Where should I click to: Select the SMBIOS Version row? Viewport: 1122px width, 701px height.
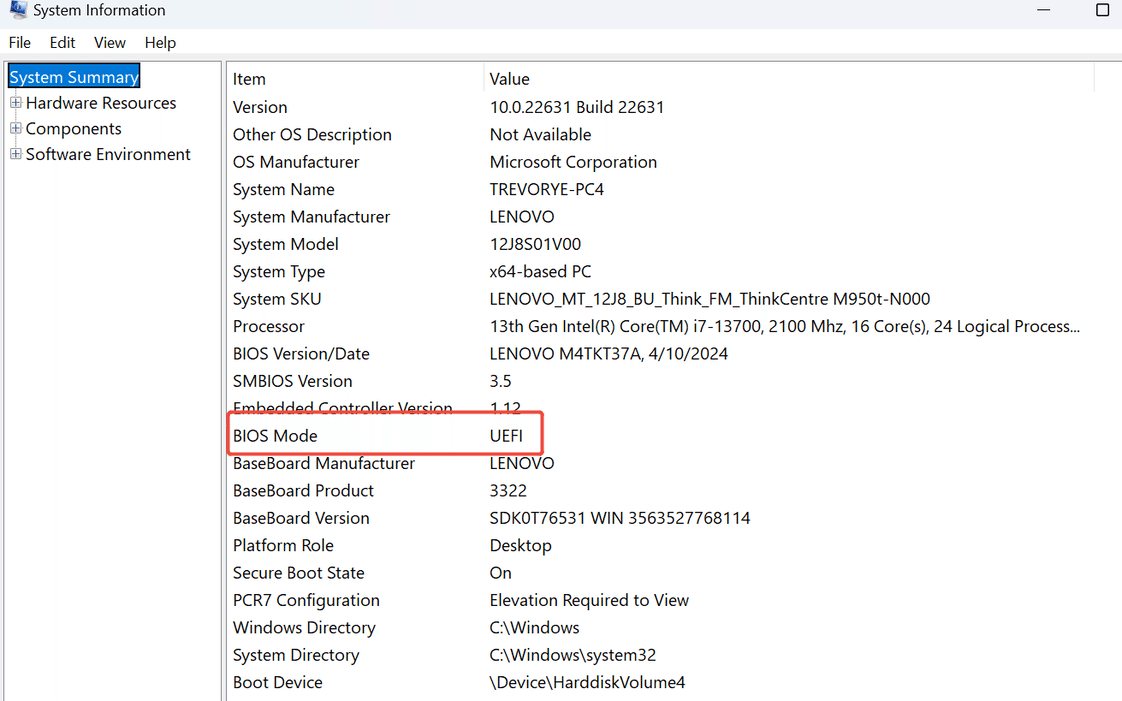pos(660,381)
